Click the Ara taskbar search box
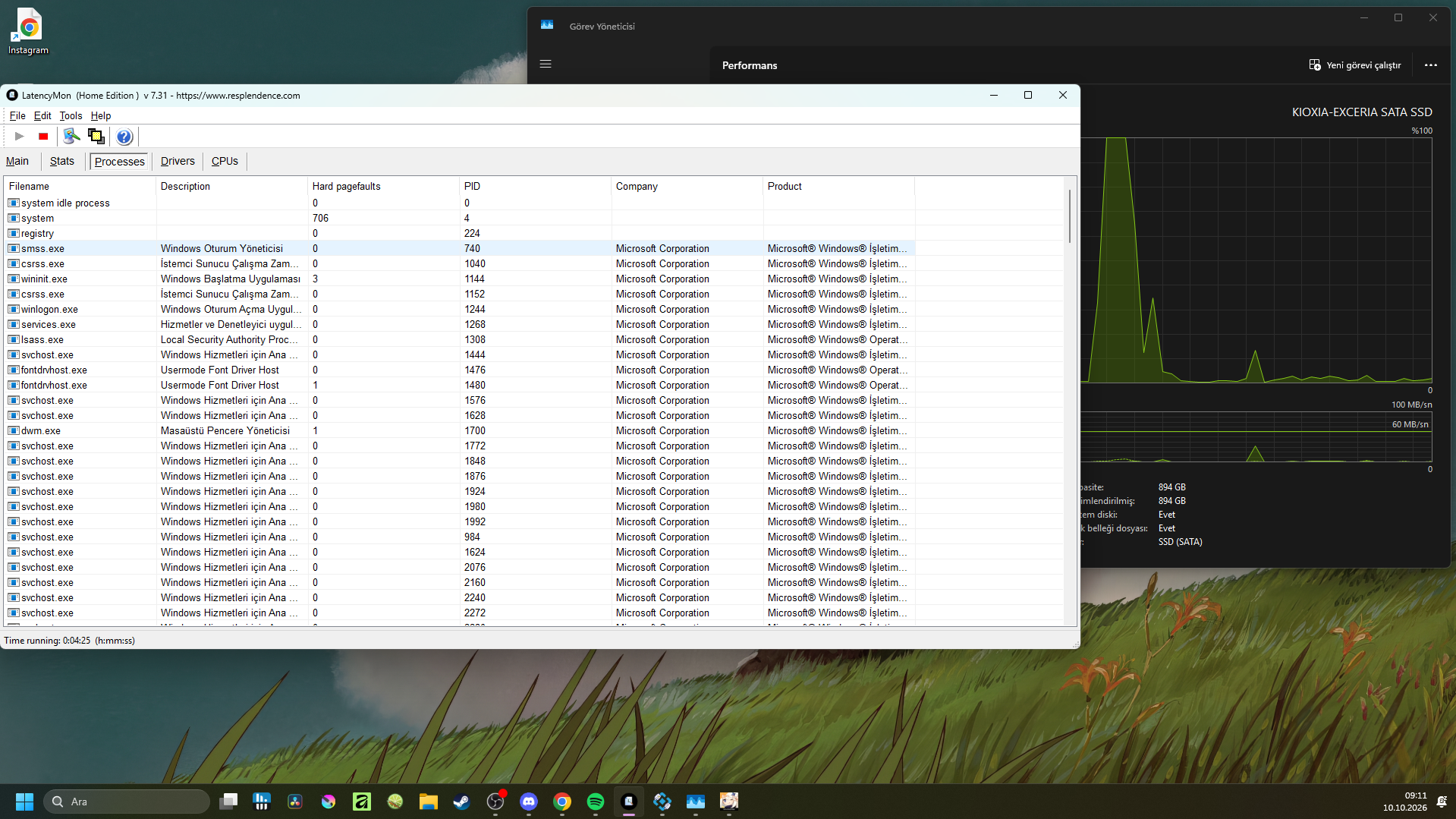This screenshot has width=1456, height=819. [127, 802]
